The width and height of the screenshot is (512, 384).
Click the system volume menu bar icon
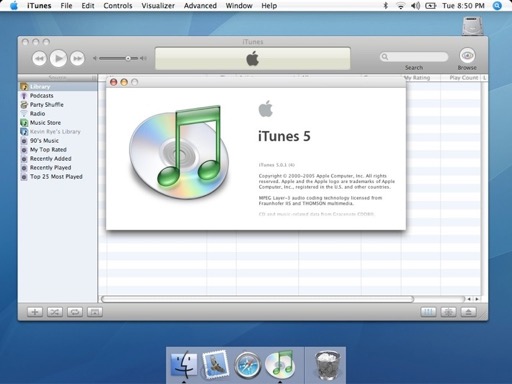tap(415, 6)
